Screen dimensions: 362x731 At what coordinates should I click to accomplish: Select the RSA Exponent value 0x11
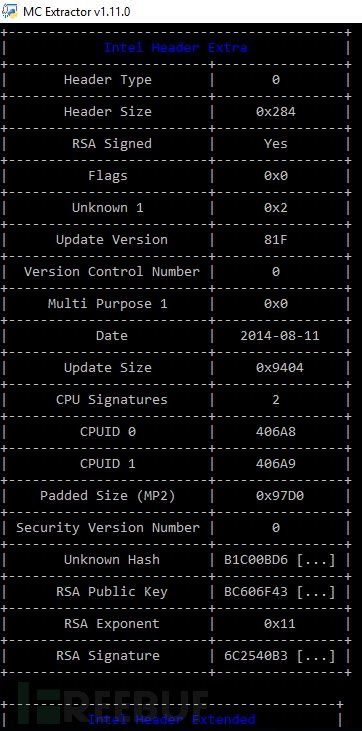click(x=280, y=624)
